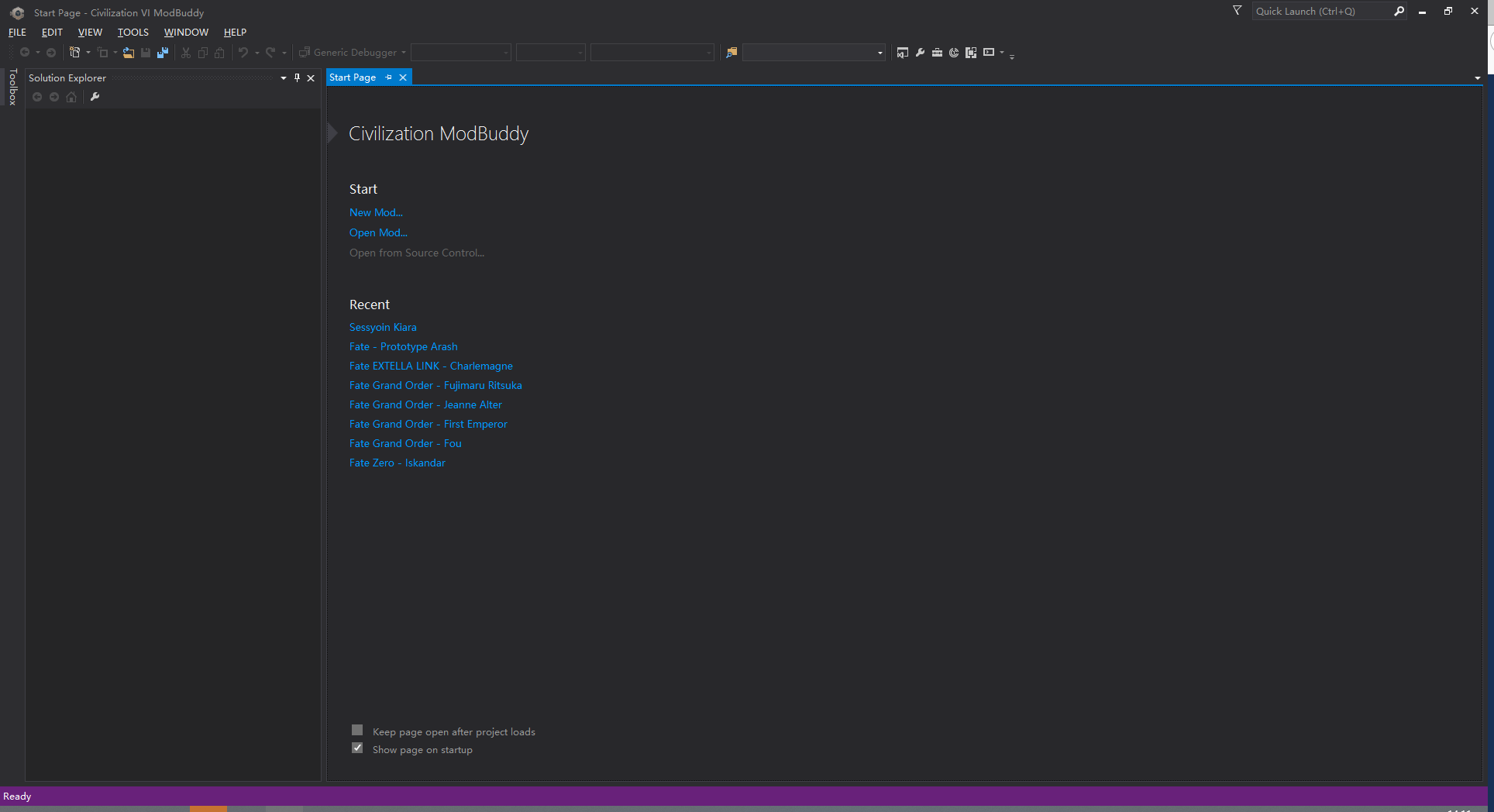This screenshot has height=812, width=1494.
Task: Open Fate Zero - Iskandar
Action: 397,463
